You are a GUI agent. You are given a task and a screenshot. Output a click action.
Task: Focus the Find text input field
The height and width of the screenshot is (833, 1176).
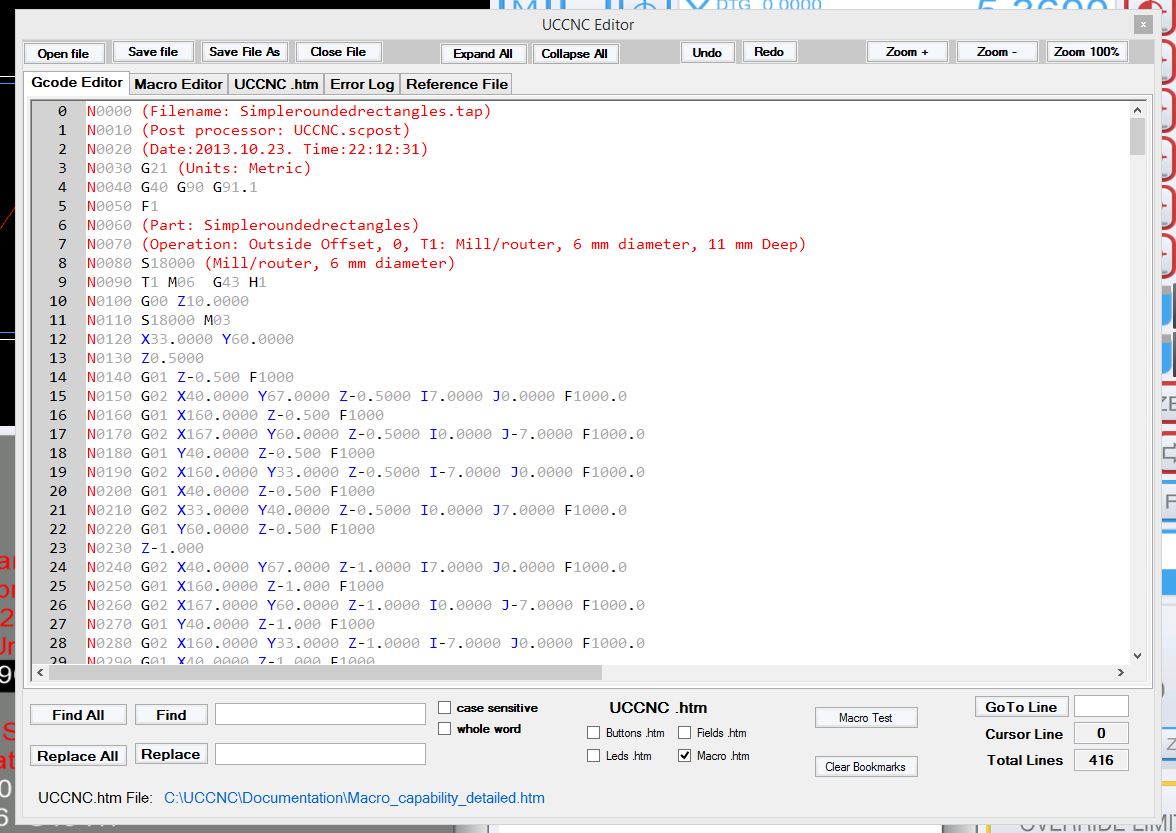pos(320,715)
